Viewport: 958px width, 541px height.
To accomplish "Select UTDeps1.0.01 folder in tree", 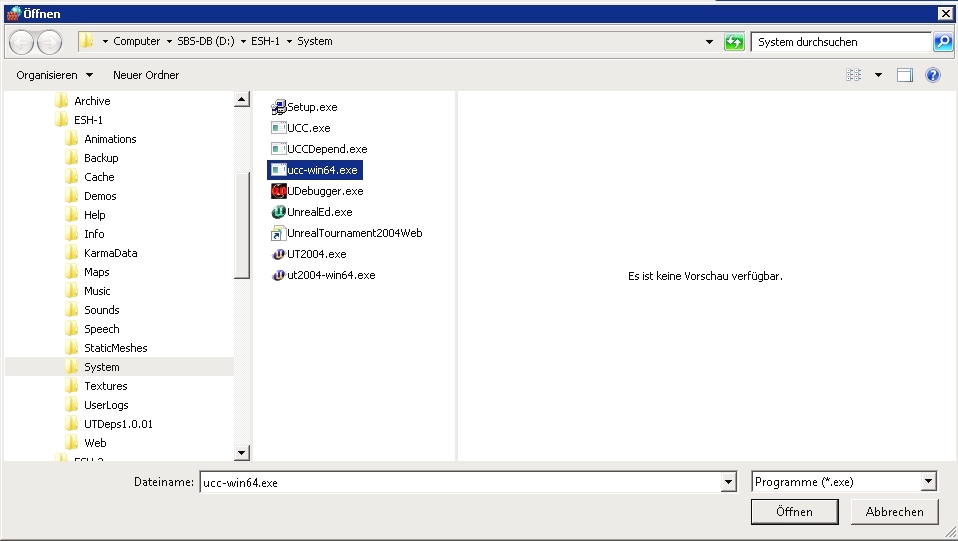I will [x=118, y=423].
